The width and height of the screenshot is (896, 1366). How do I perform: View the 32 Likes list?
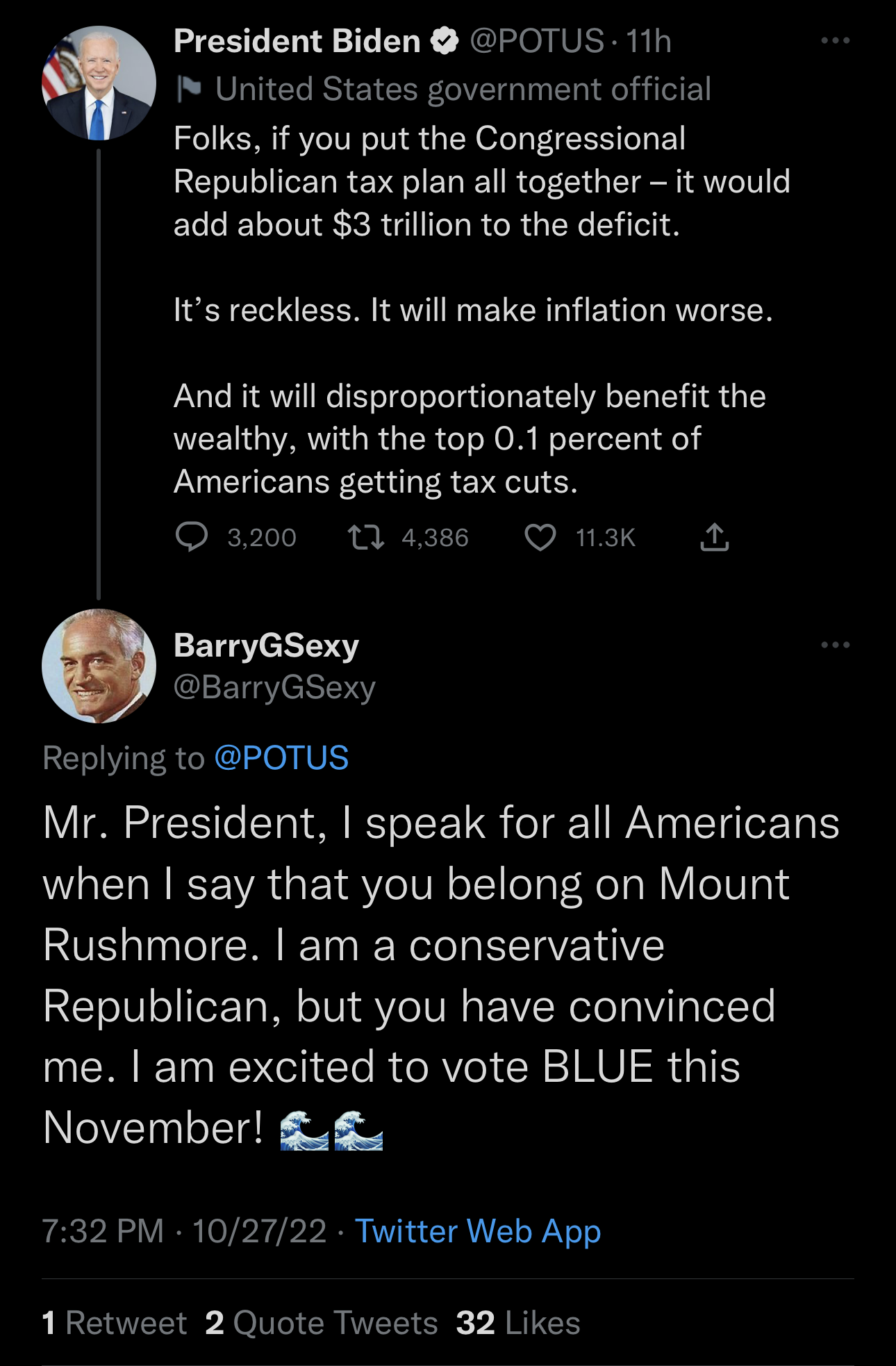point(518,1323)
